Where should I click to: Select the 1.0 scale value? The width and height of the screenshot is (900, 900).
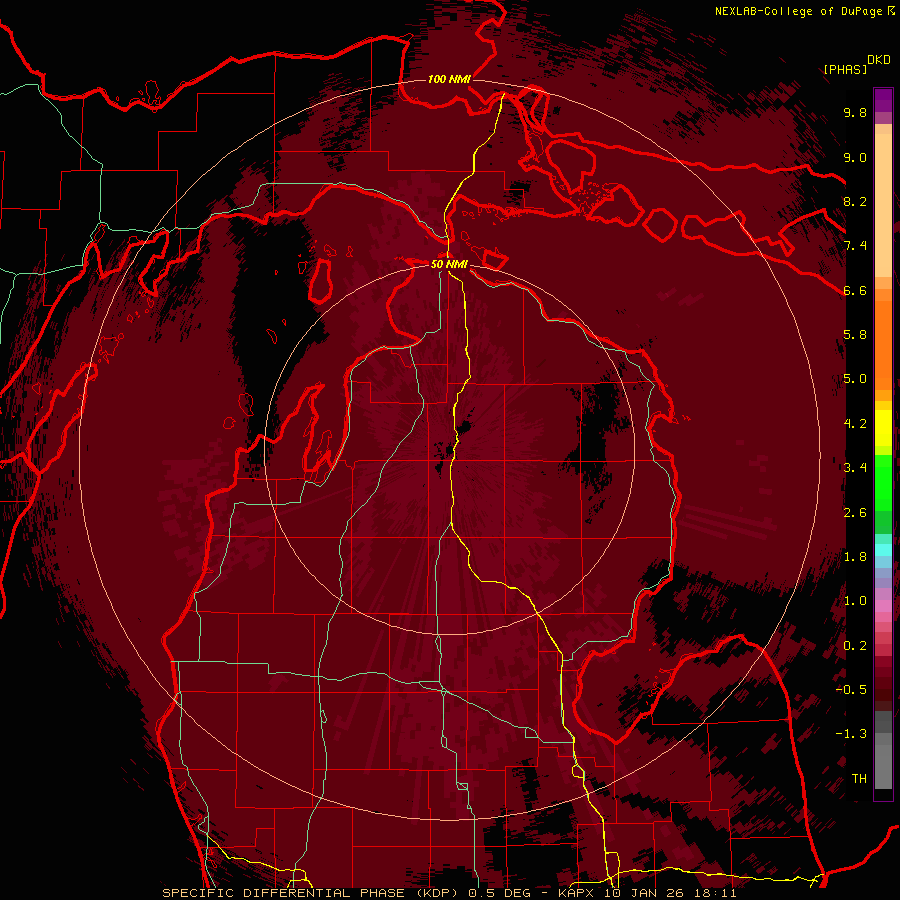click(x=855, y=601)
